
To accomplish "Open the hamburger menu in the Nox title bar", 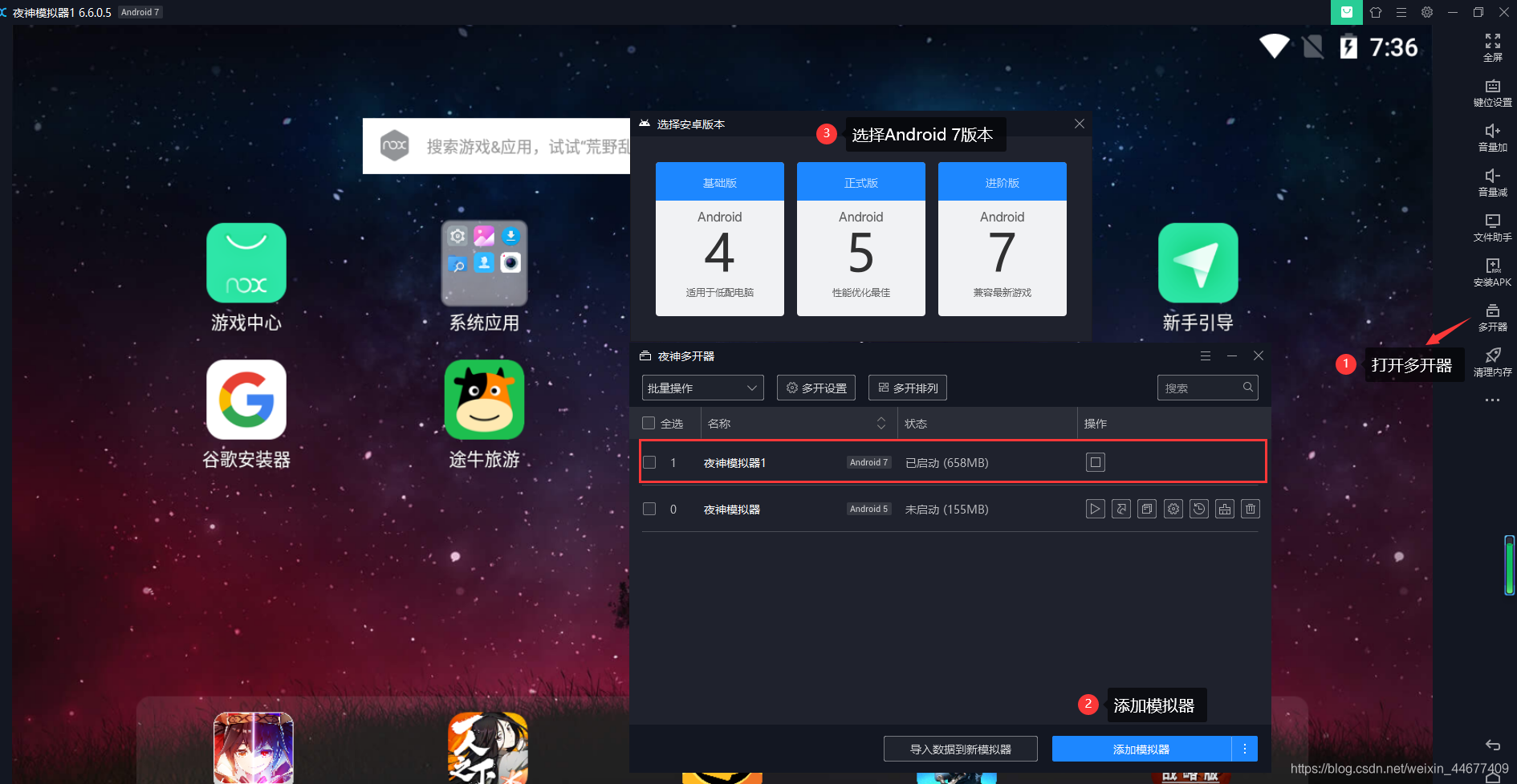I will tap(1401, 12).
